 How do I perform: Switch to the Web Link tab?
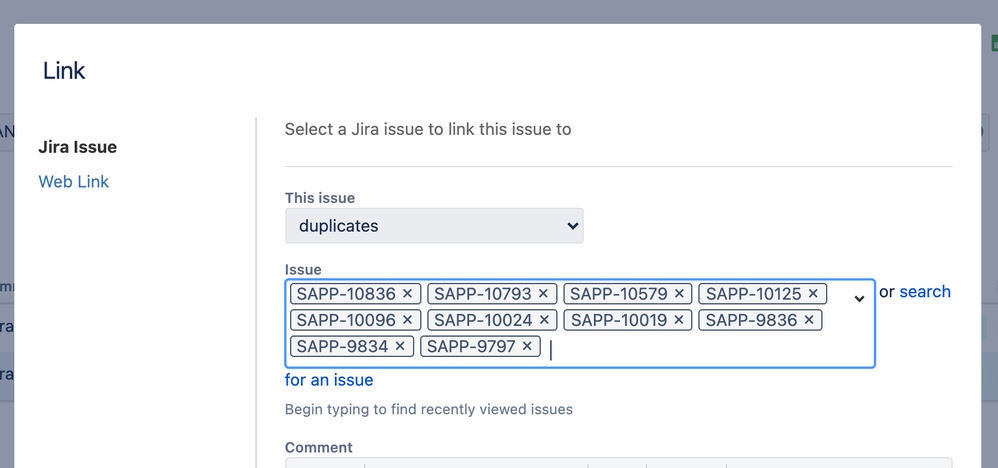74,182
